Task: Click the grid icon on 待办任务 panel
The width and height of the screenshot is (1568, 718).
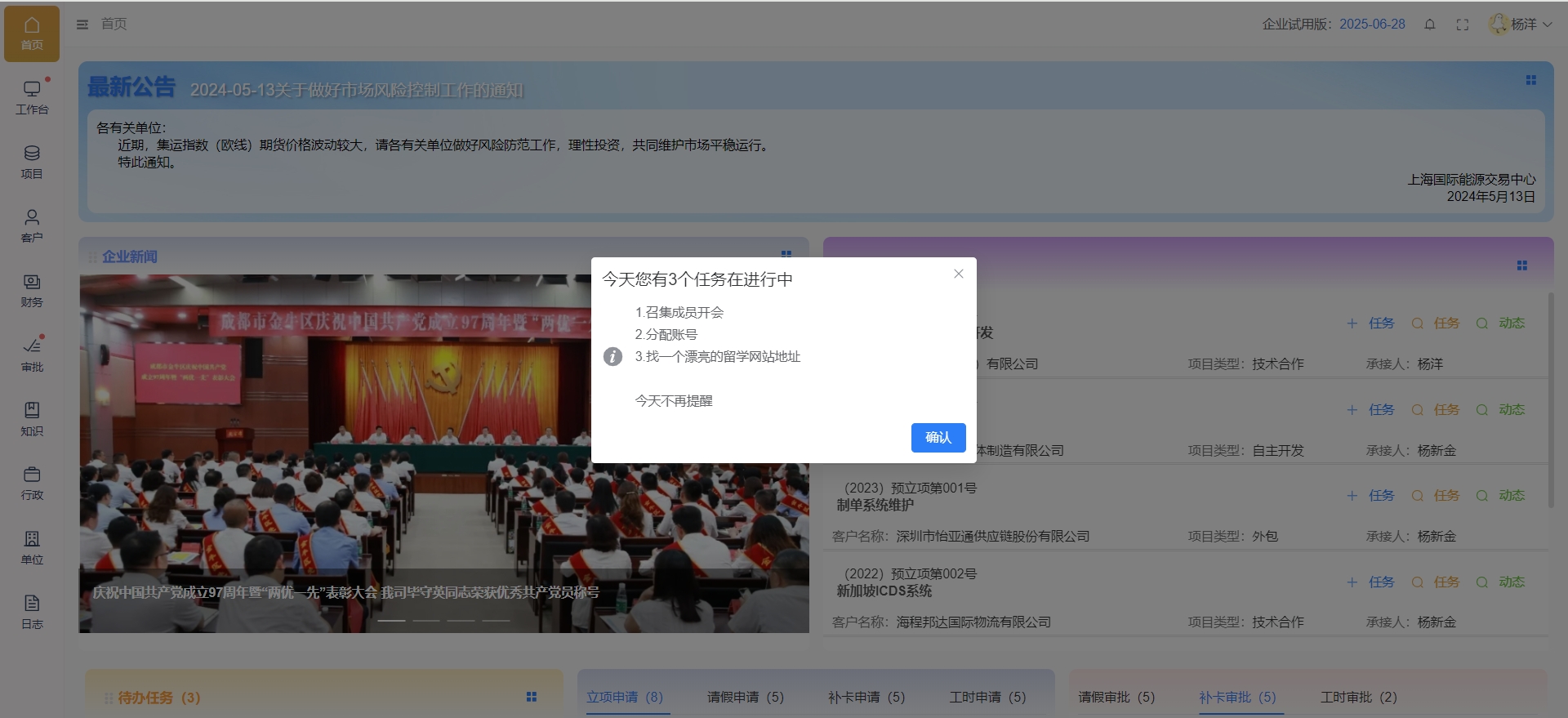Action: click(532, 697)
